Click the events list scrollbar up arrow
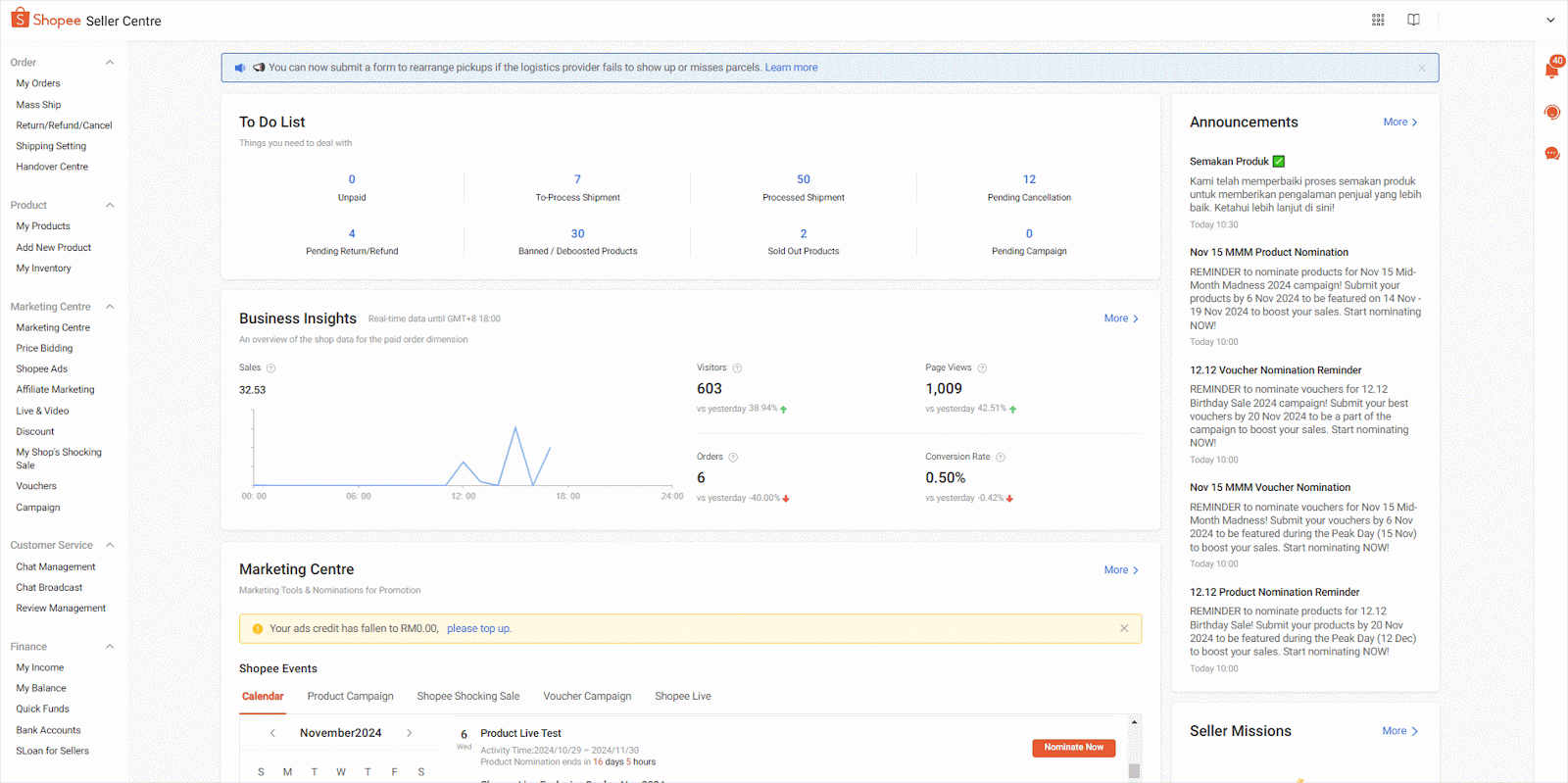 point(1134,722)
